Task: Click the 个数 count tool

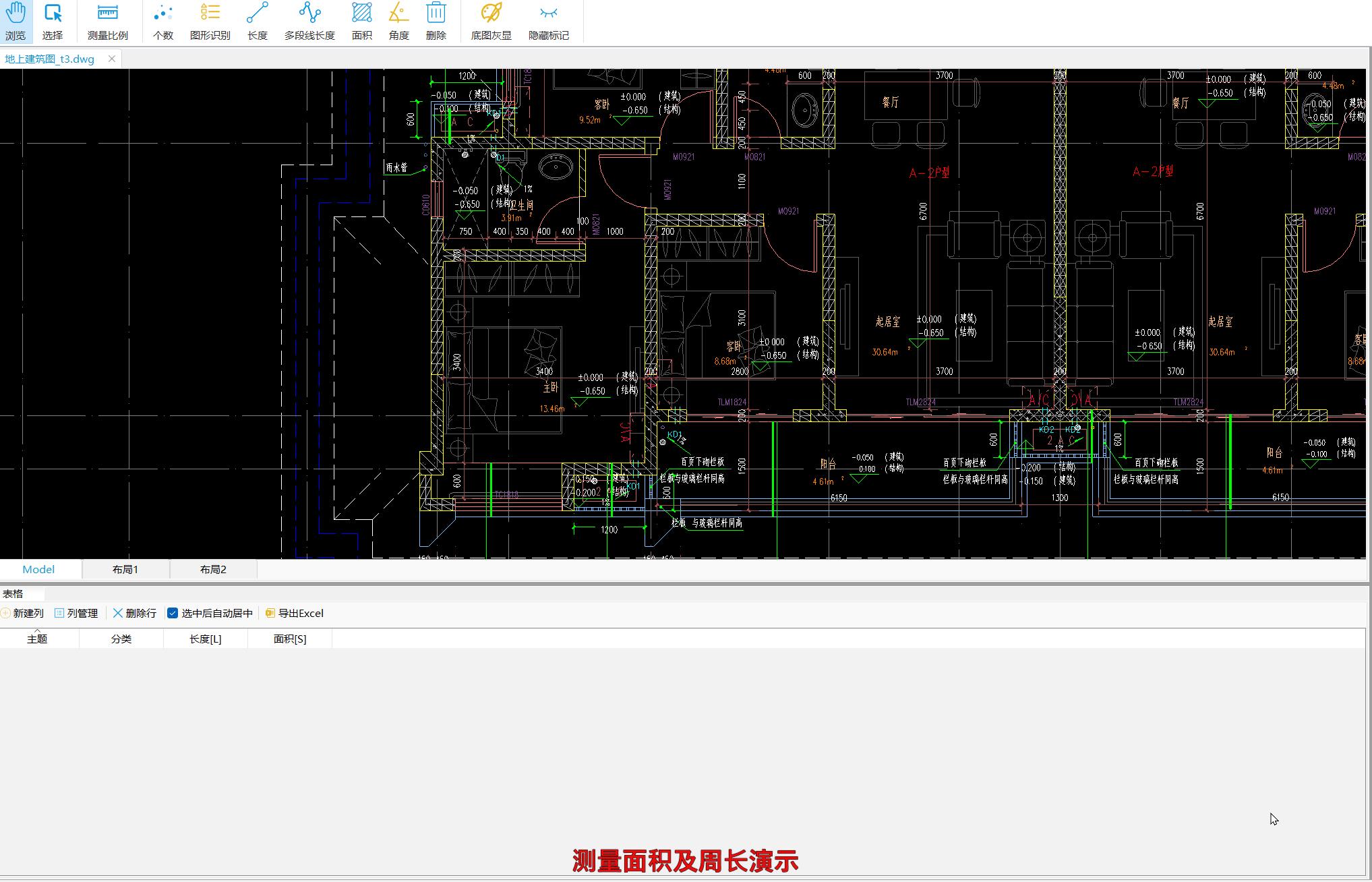Action: pos(162,20)
